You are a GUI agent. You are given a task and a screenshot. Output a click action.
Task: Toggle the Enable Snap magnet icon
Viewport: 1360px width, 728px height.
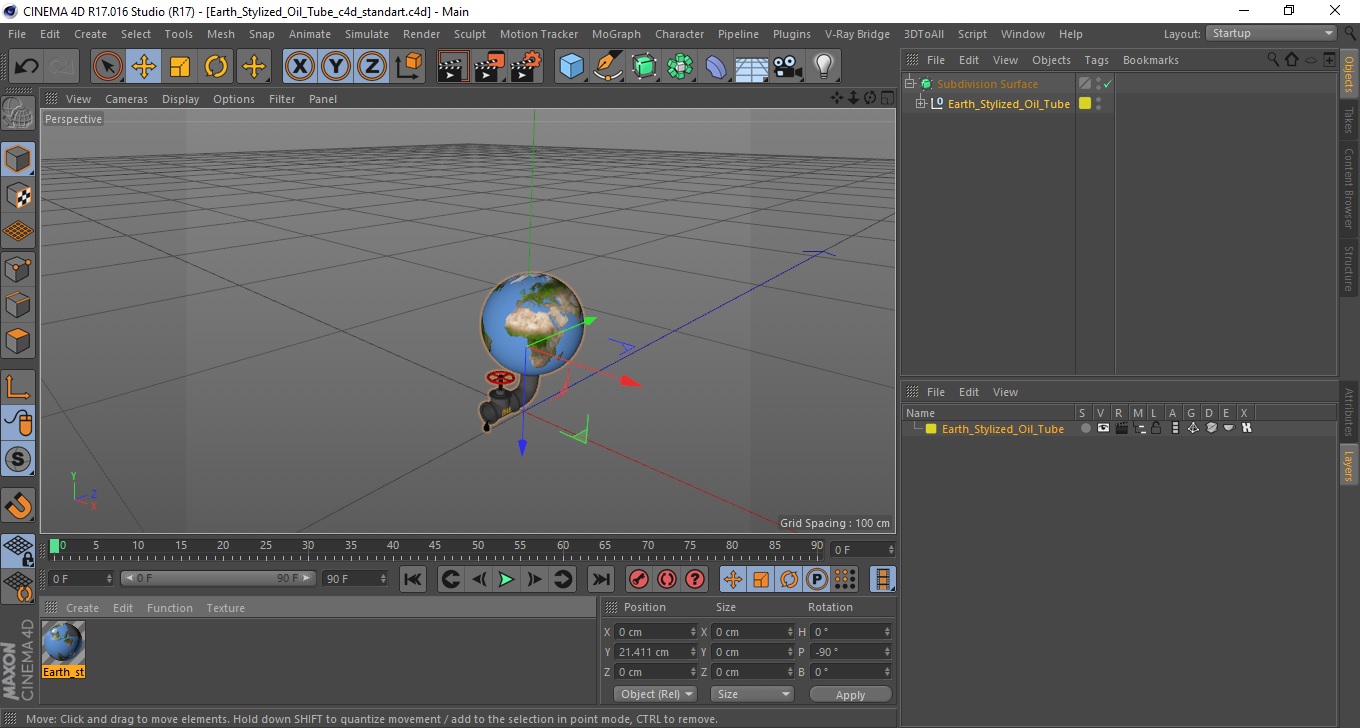click(x=18, y=504)
